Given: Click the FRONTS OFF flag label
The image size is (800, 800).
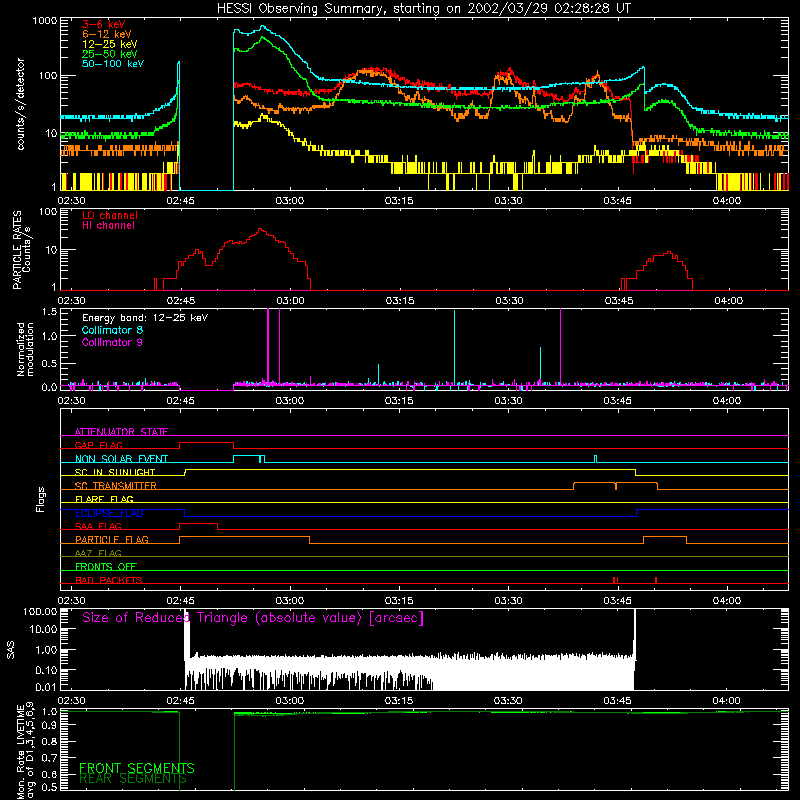Looking at the screenshot, I should click(106, 566).
